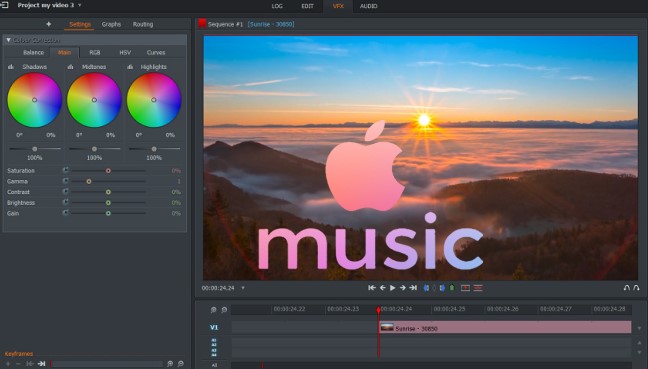Open the 'Project my video 3' dropdown arrow

click(x=80, y=5)
